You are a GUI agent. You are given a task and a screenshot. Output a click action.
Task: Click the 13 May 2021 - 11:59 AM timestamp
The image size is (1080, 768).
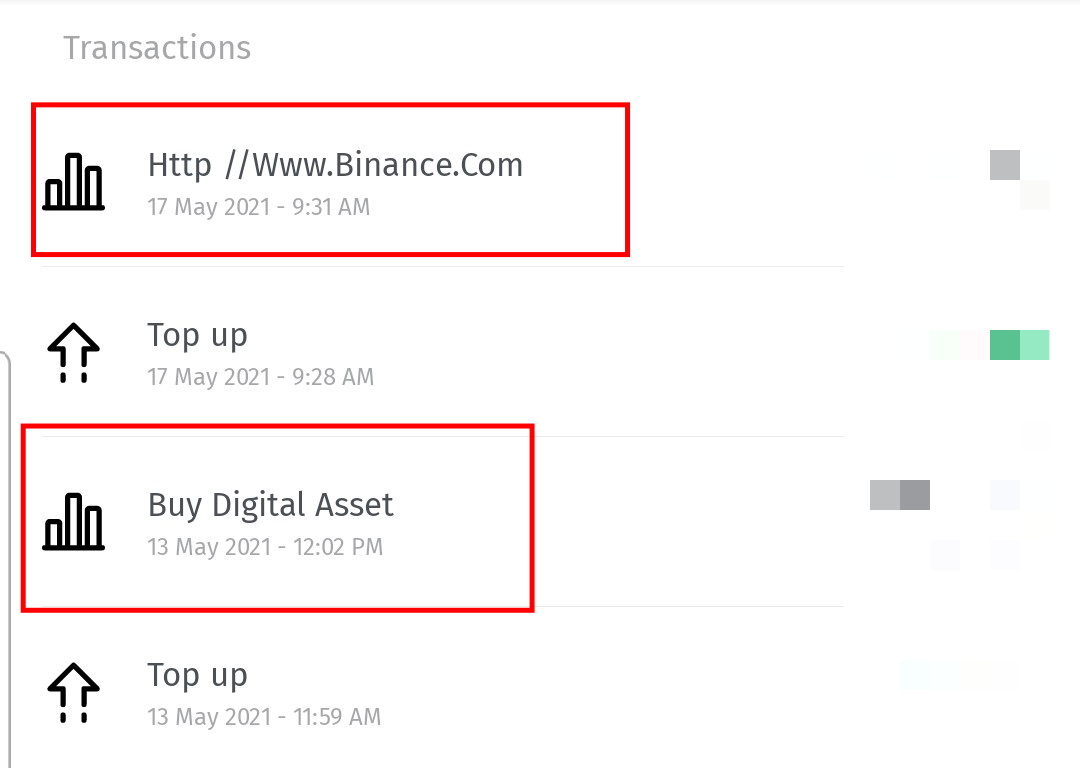click(x=264, y=717)
